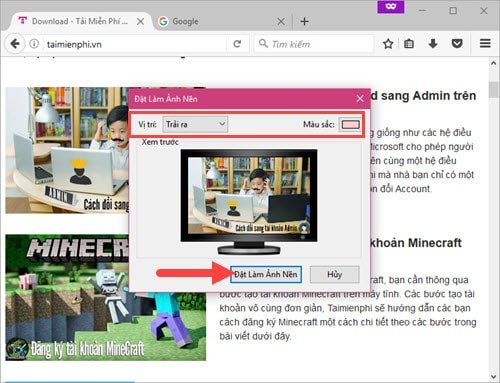Click the search magnifier icon
Image resolution: width=500 pixels, height=383 pixels.
[263, 43]
